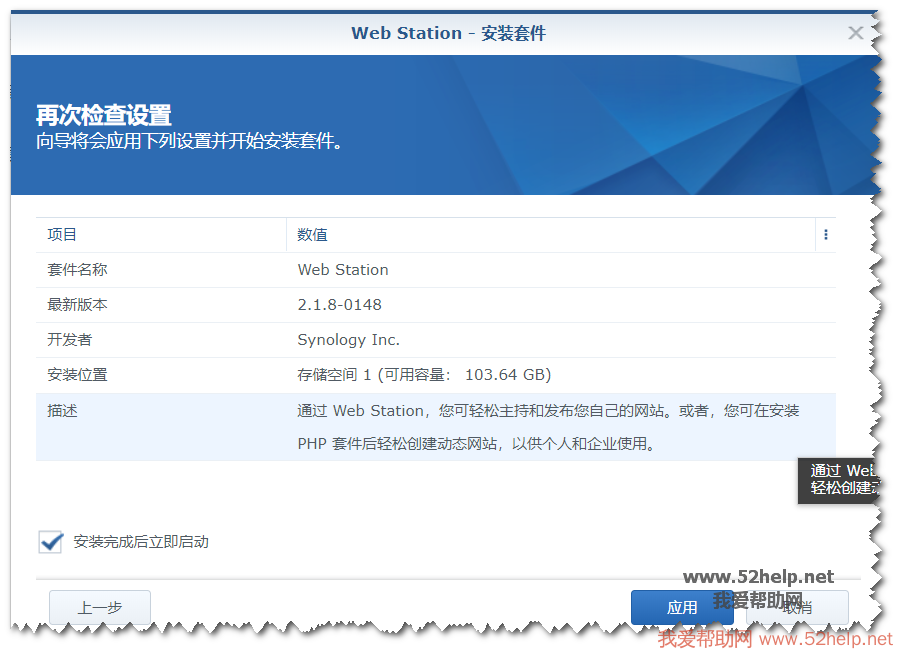
Task: Toggle 安装完成后立即启动 checkbox
Action: click(51, 542)
